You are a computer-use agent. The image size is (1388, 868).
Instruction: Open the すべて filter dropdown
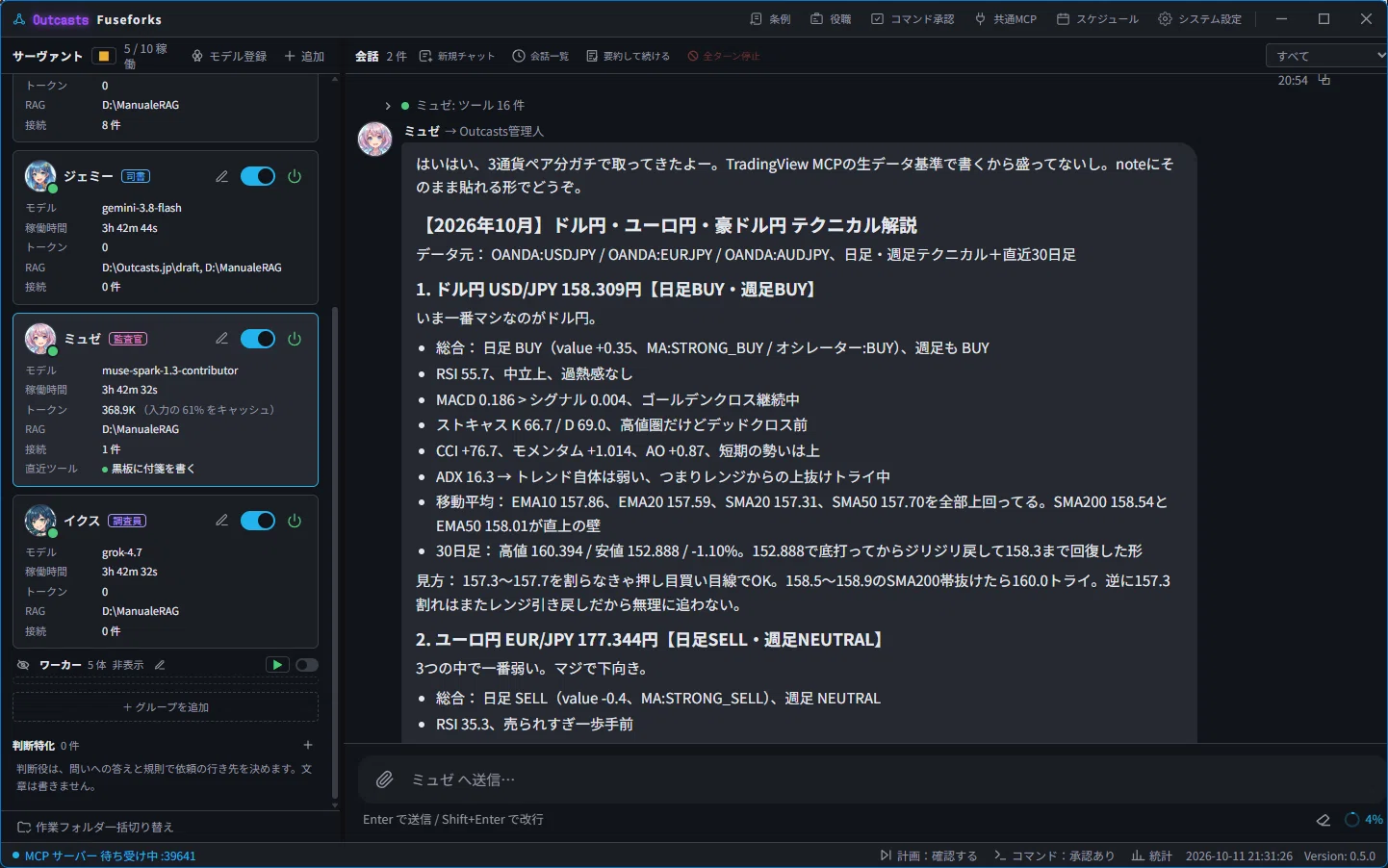point(1326,56)
